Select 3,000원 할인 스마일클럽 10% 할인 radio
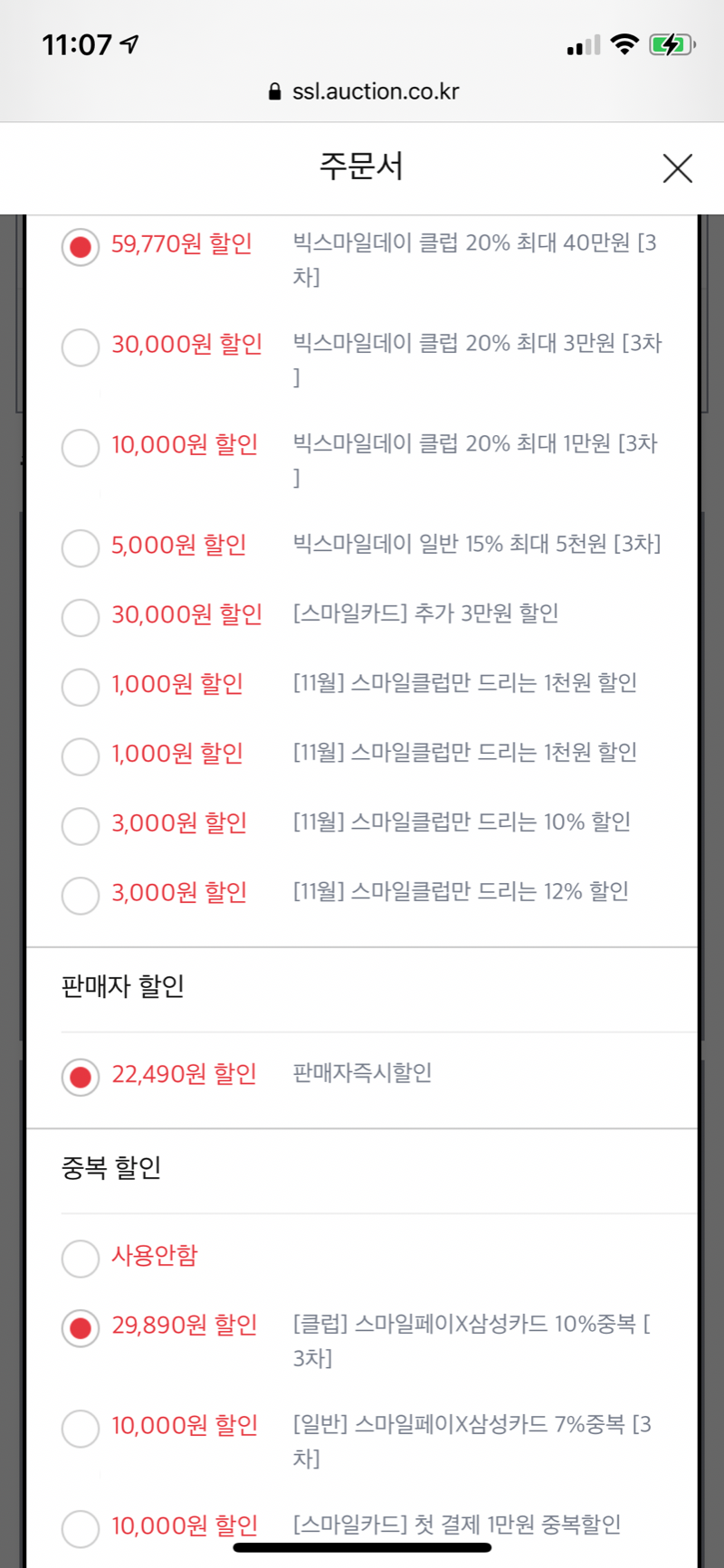This screenshot has height=1568, width=724. (81, 827)
